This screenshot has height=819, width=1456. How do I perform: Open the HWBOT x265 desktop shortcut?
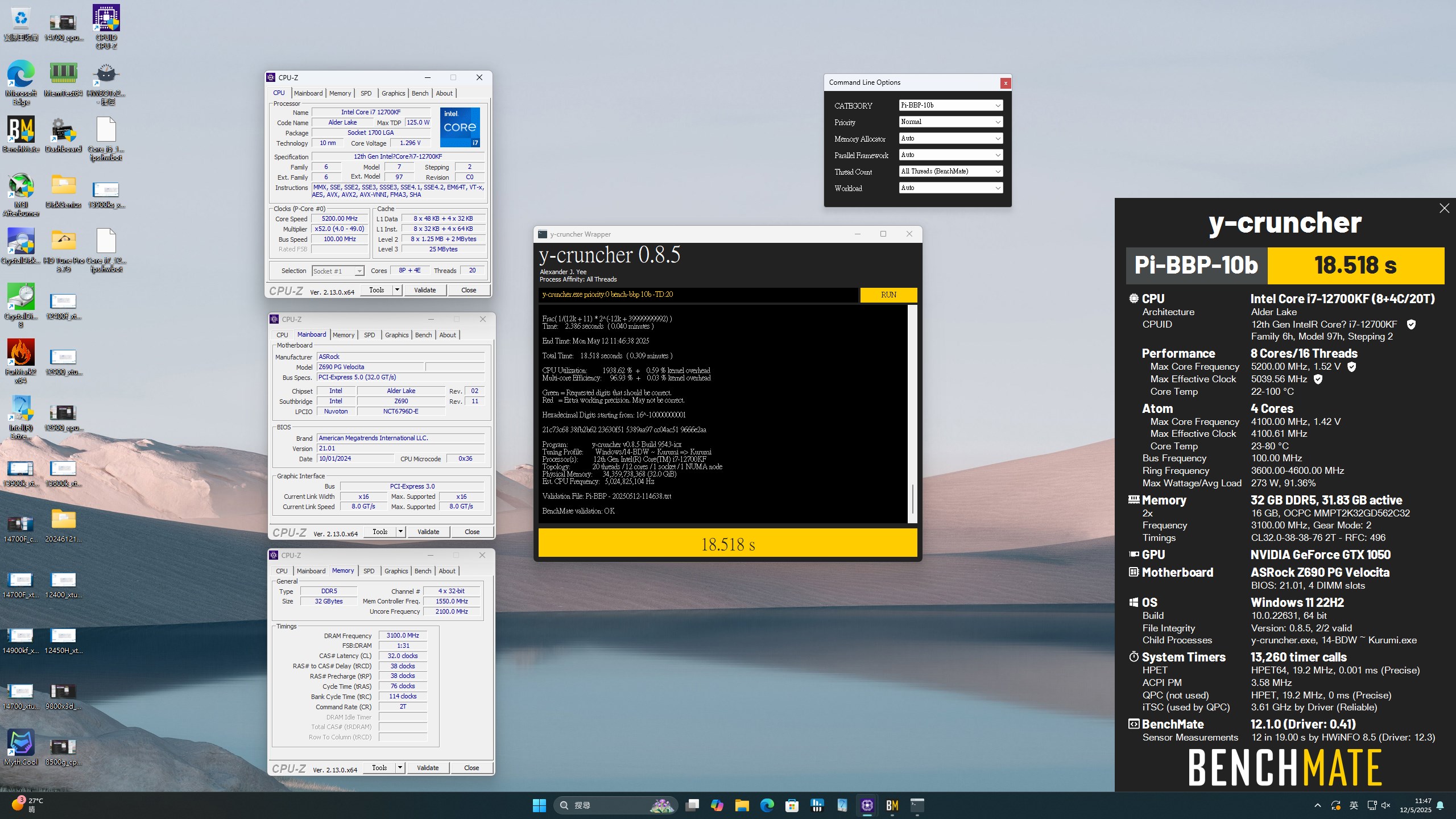[x=106, y=82]
